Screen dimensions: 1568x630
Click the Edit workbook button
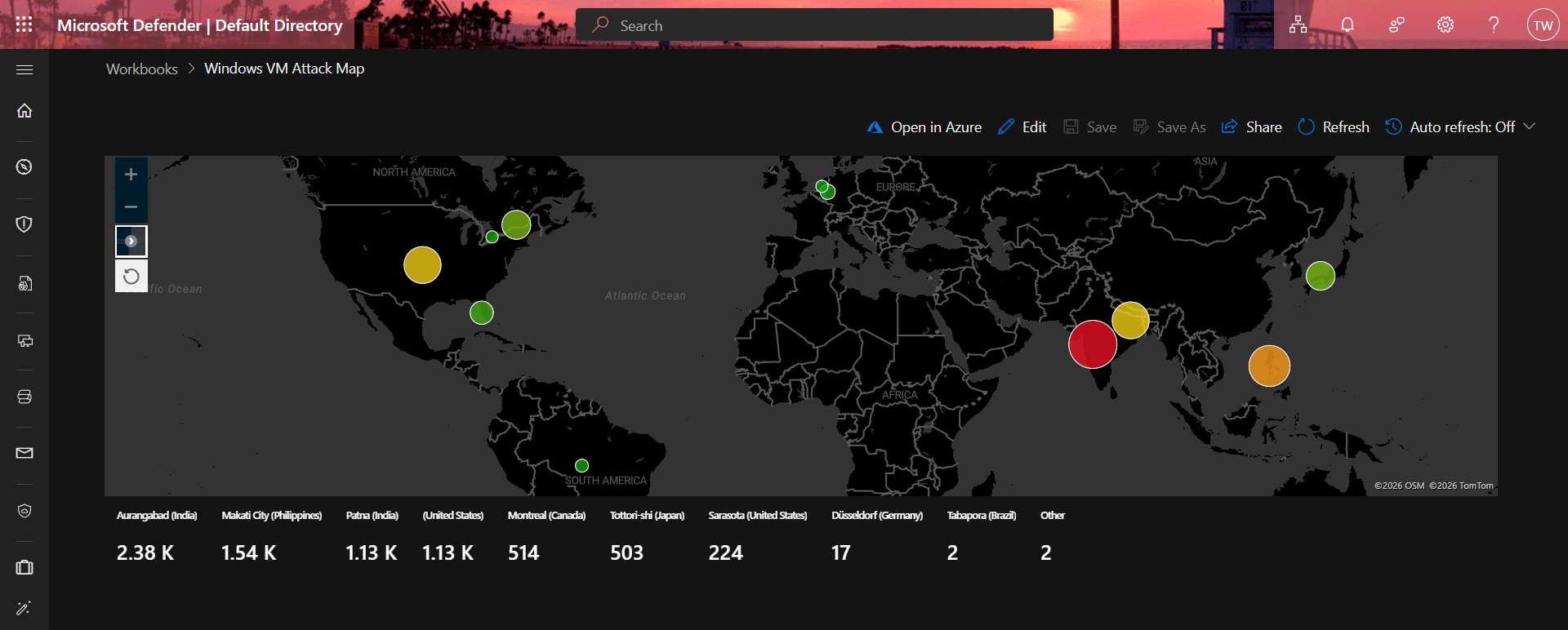pos(1022,127)
